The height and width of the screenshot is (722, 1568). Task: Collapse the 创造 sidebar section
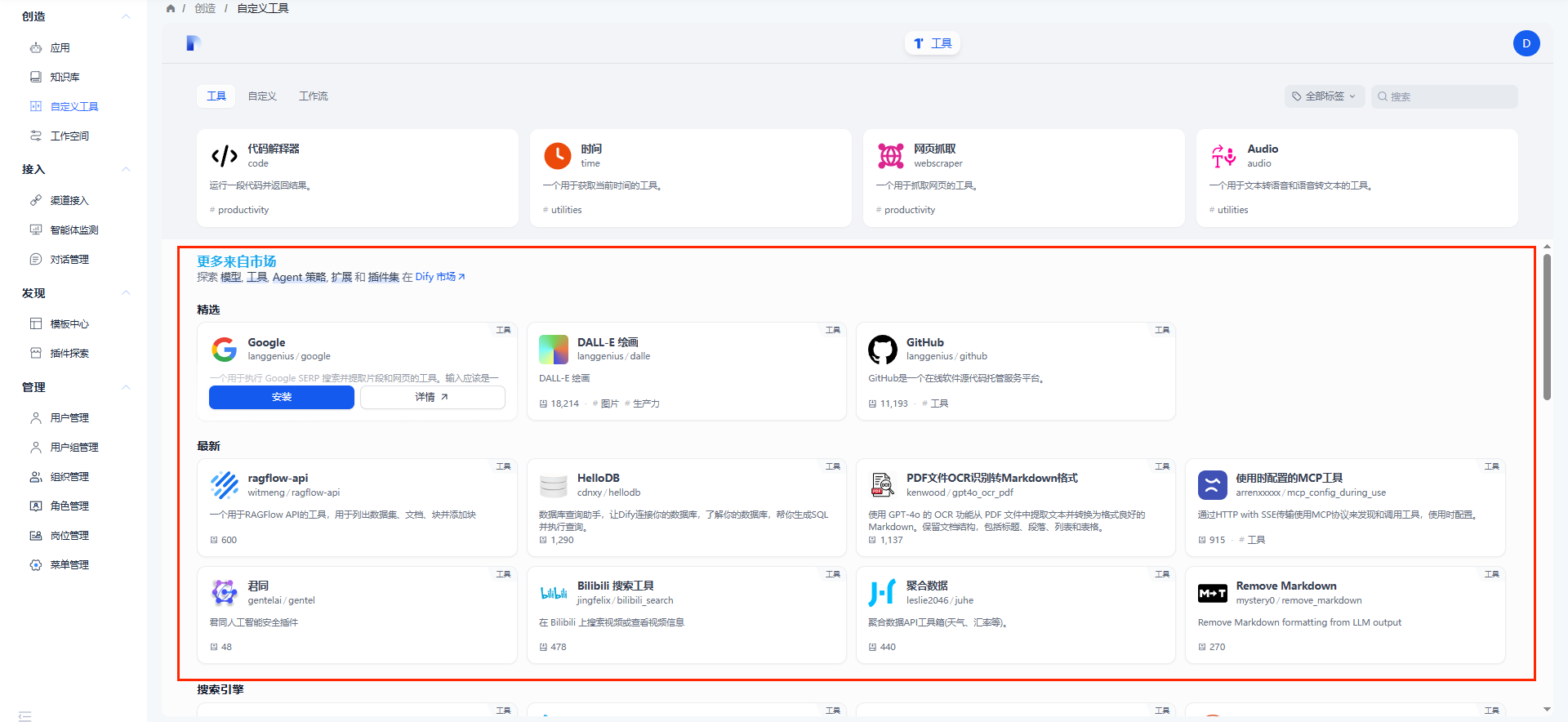pos(126,16)
